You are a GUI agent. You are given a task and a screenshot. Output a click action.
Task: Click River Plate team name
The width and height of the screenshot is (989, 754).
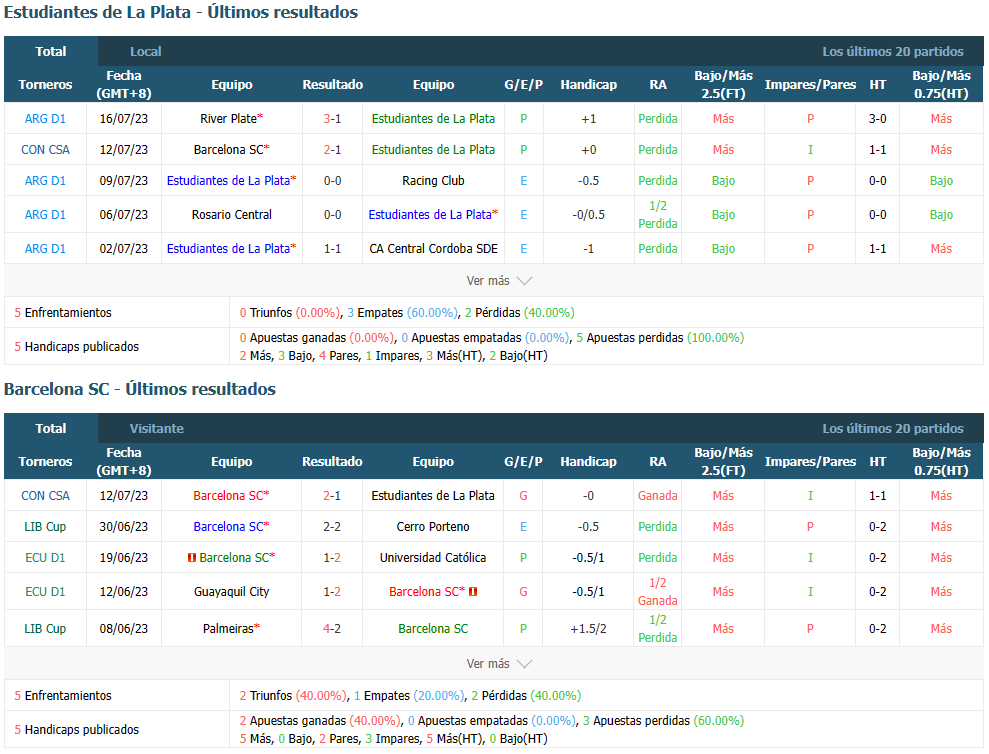pyautogui.click(x=228, y=119)
